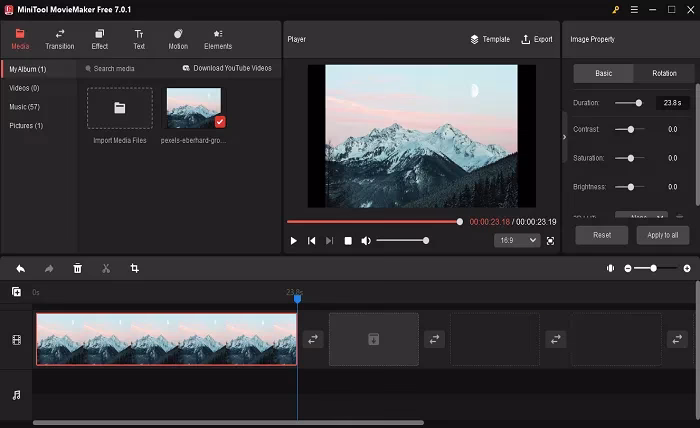Click the Export button

(x=536, y=39)
